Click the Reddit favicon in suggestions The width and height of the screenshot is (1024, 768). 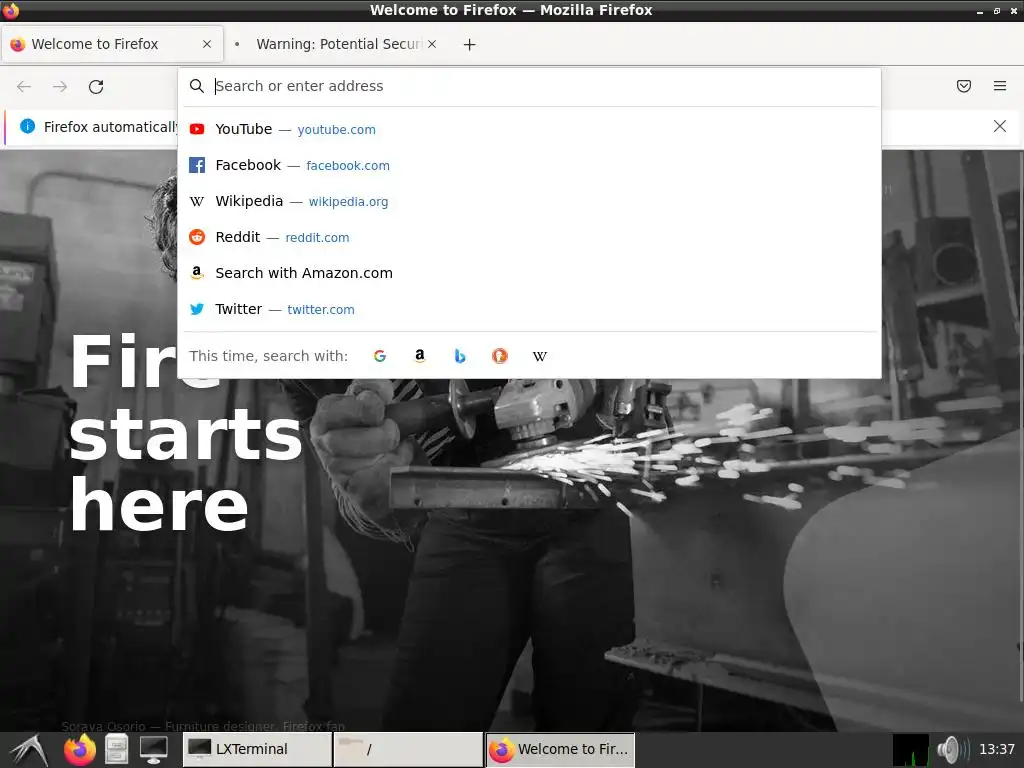click(197, 237)
